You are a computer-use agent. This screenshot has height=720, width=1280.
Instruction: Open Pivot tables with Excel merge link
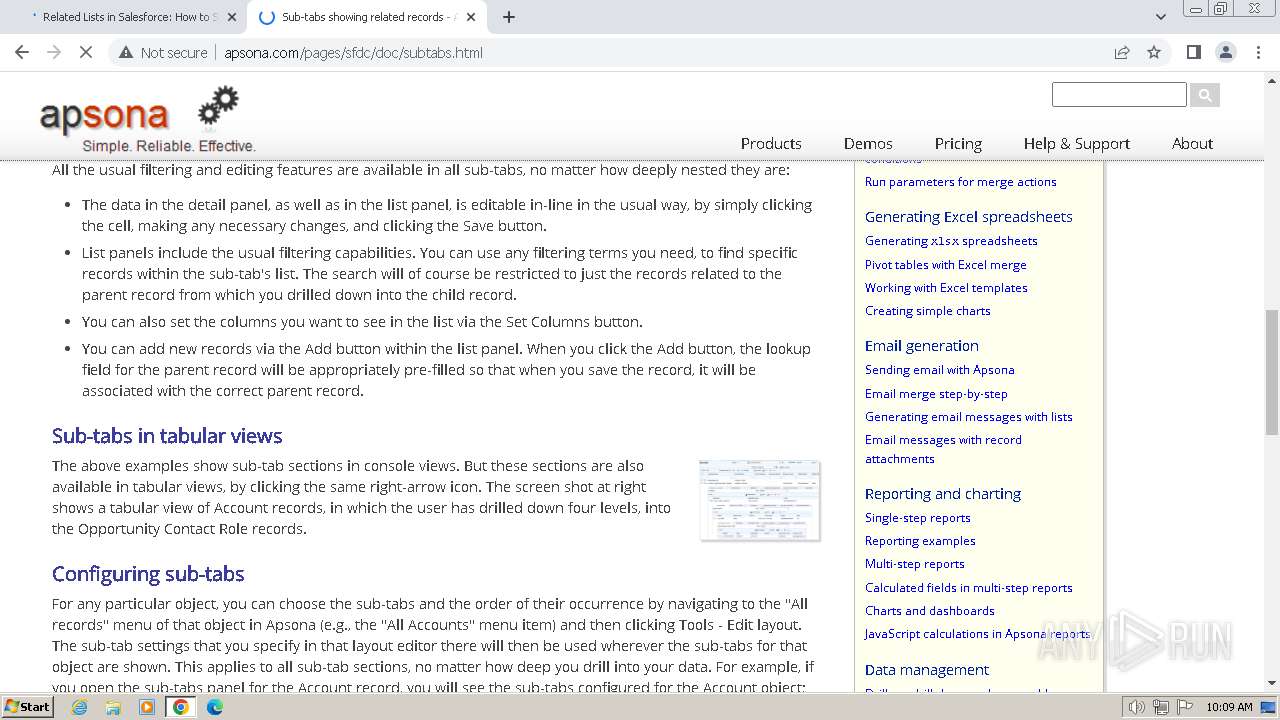pyautogui.click(x=945, y=265)
